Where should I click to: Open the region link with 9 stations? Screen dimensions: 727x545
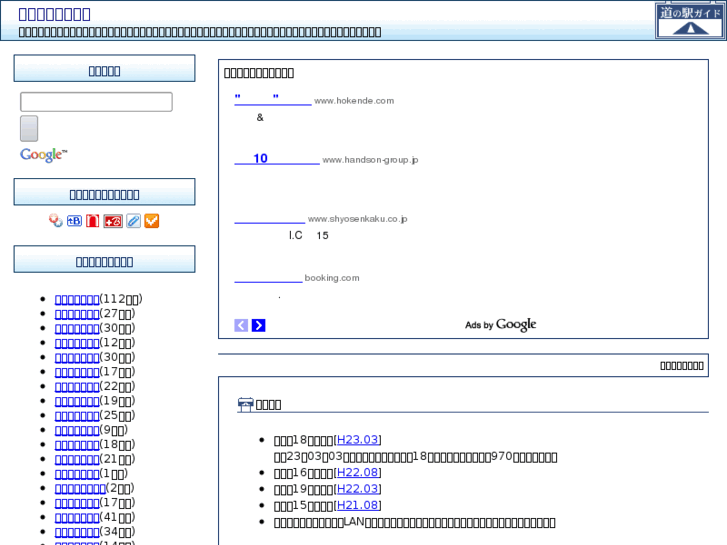point(77,430)
